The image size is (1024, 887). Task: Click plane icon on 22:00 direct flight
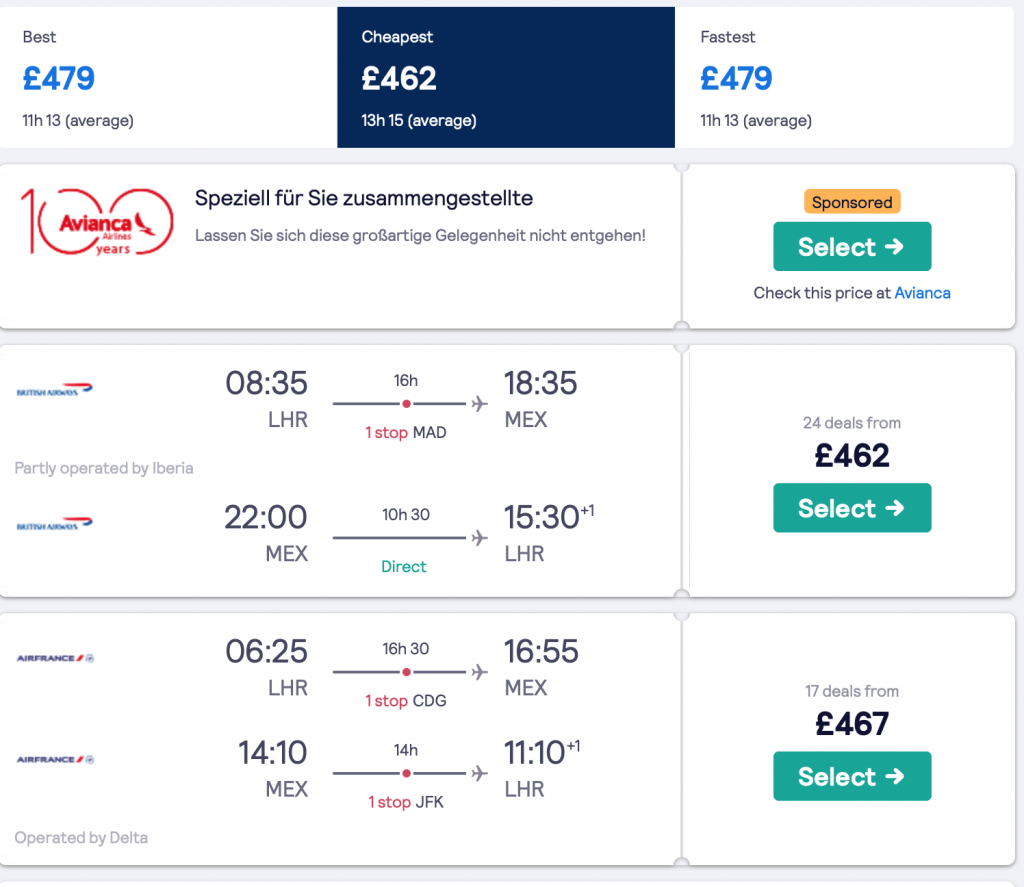click(x=480, y=538)
